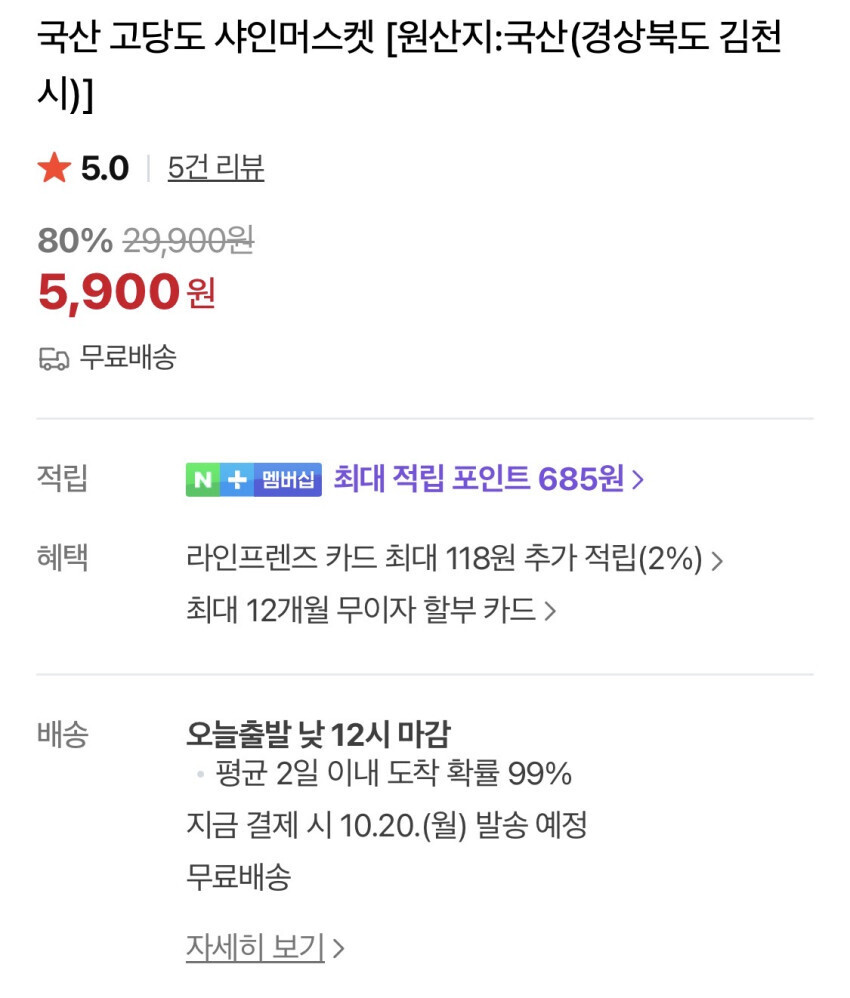Open the 최대 12개월 무이자 할부 카드 text
Image resolution: width=850 pixels, height=998 pixels.
click(x=361, y=610)
